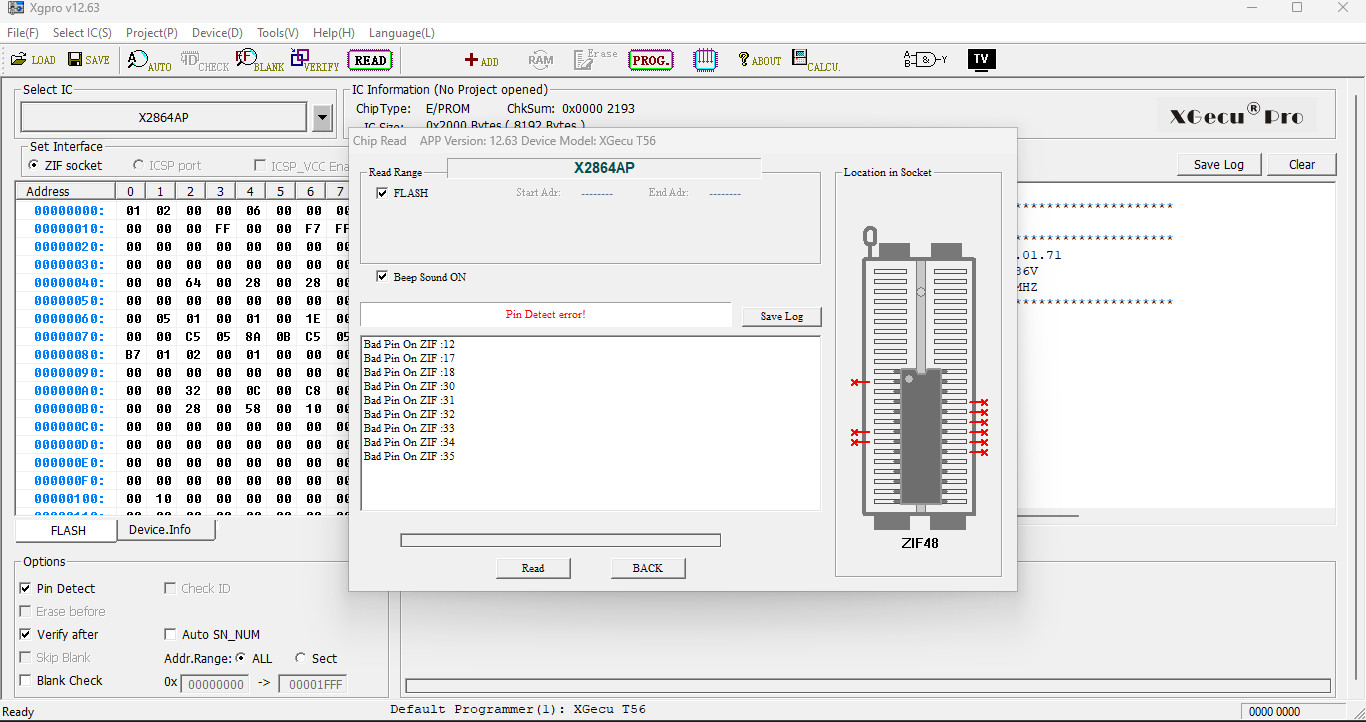
Task: Expand the Select IC dropdown arrow
Action: [x=322, y=118]
